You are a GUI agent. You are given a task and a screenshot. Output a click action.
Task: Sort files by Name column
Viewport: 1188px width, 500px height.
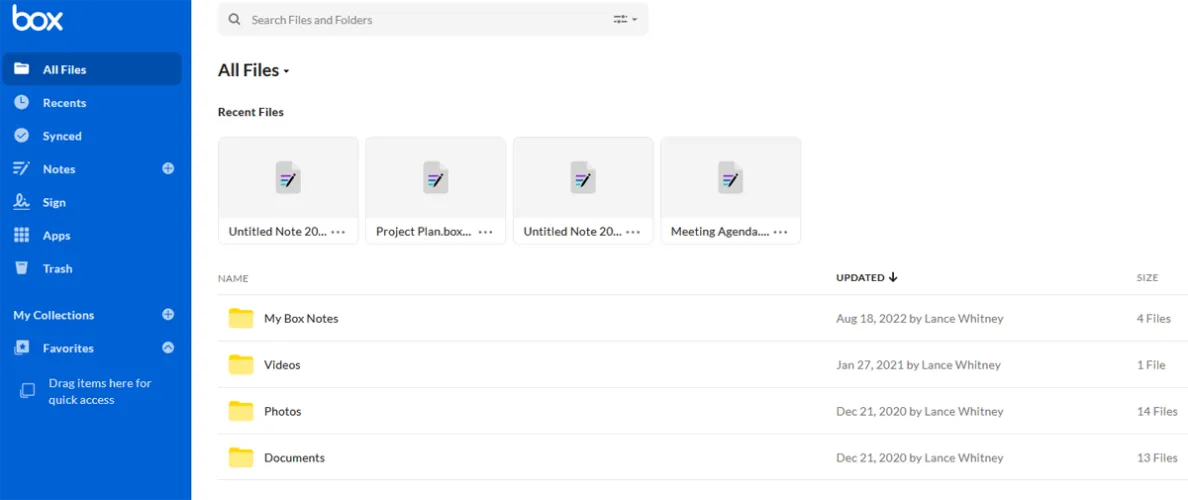coord(233,279)
